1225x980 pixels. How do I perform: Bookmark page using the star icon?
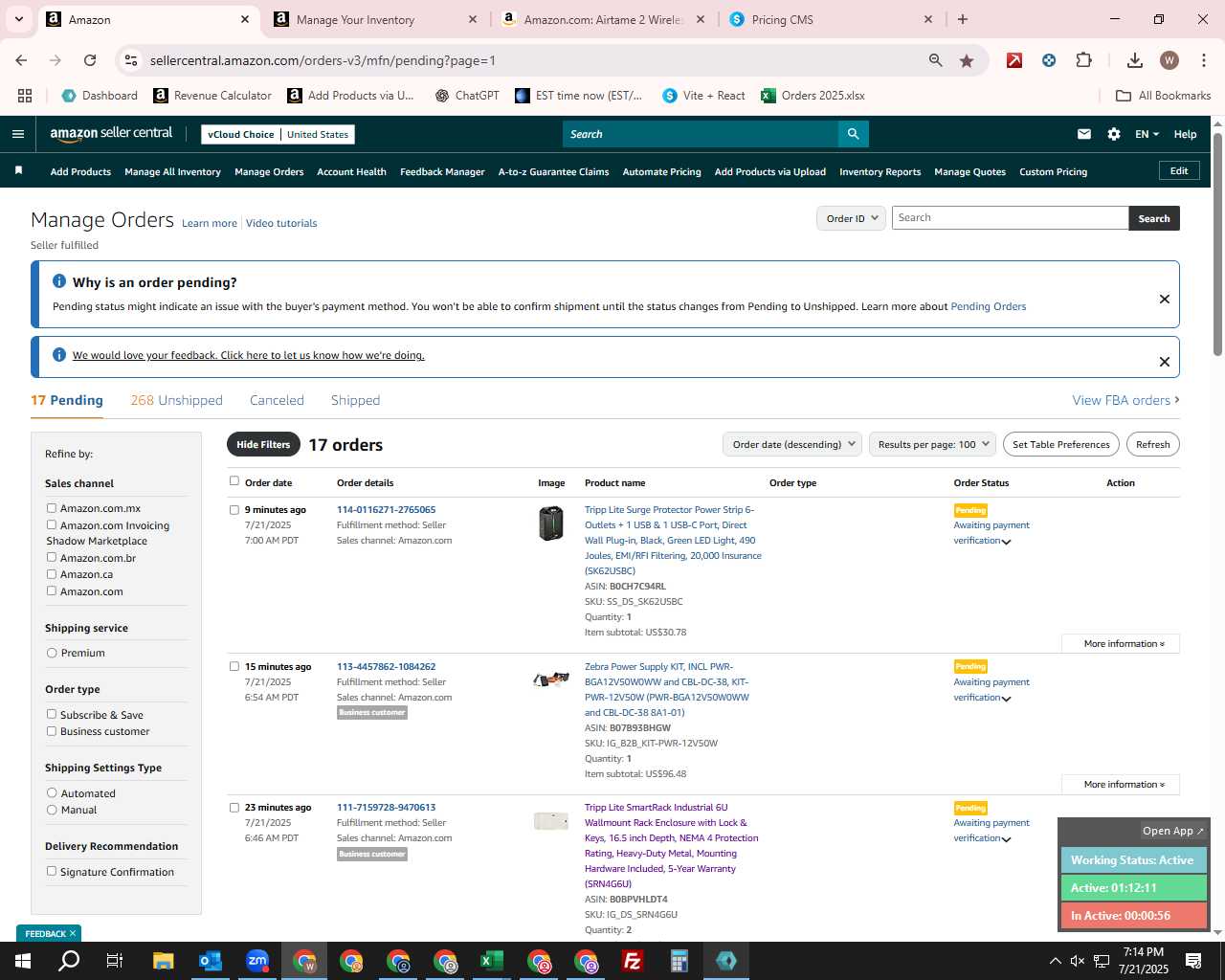coord(967,60)
